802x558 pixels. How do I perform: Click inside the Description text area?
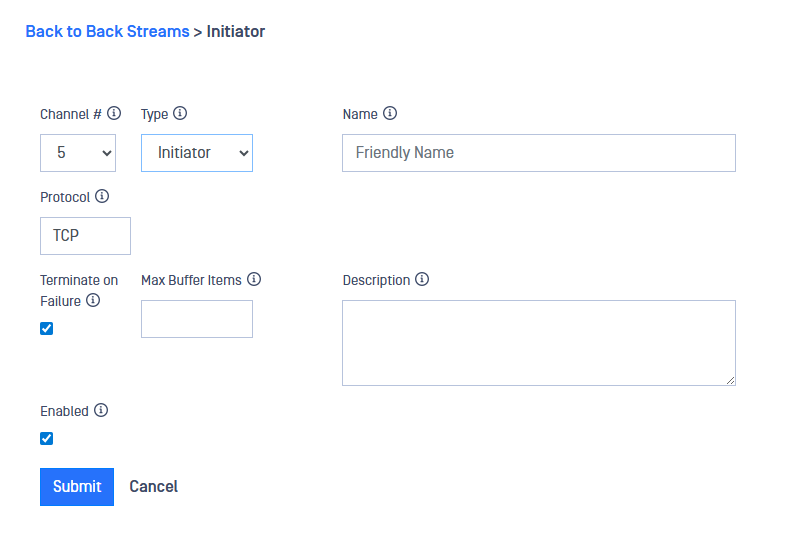click(x=538, y=342)
